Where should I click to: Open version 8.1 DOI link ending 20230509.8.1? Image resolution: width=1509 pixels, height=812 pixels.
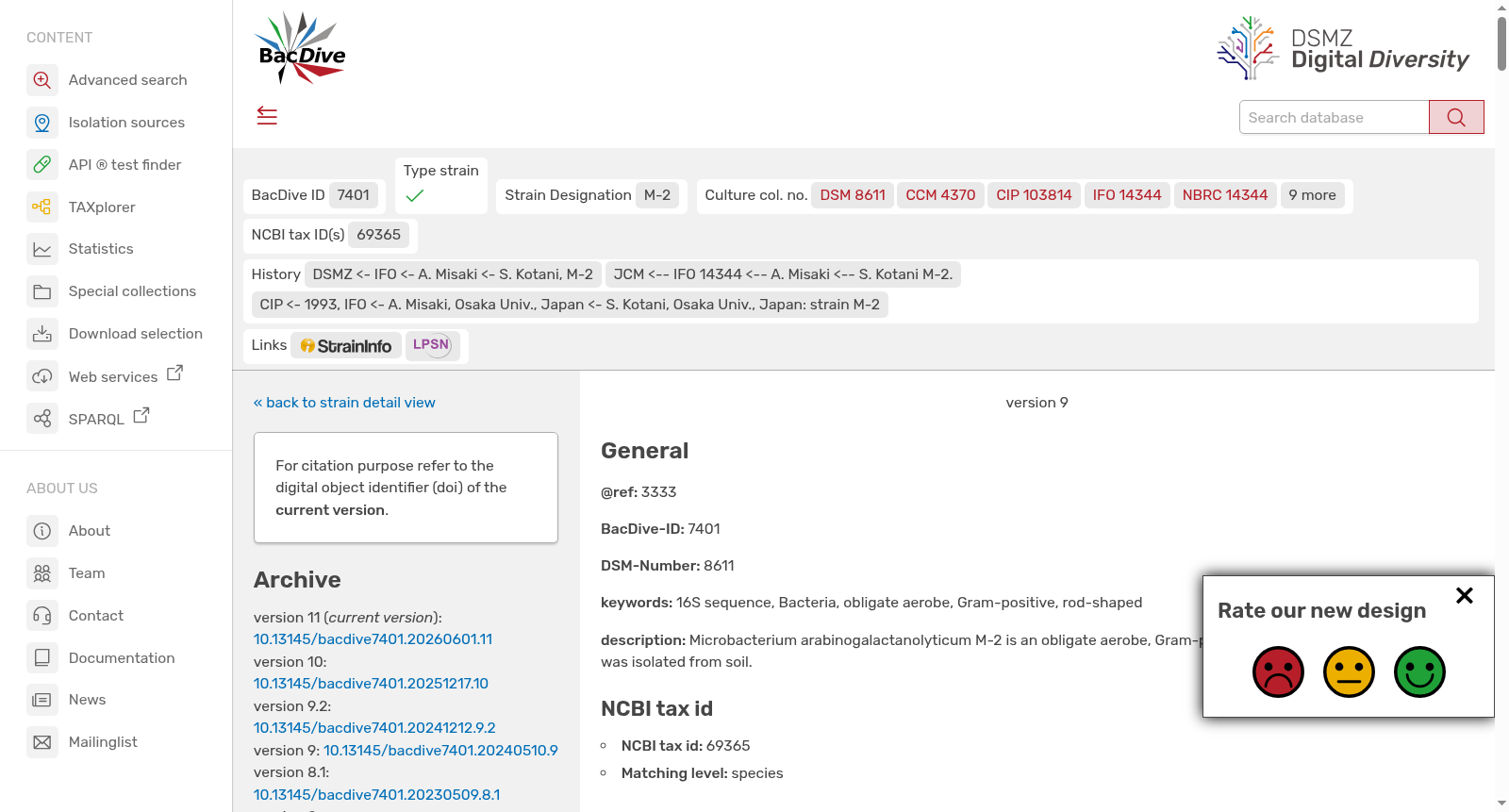click(376, 795)
